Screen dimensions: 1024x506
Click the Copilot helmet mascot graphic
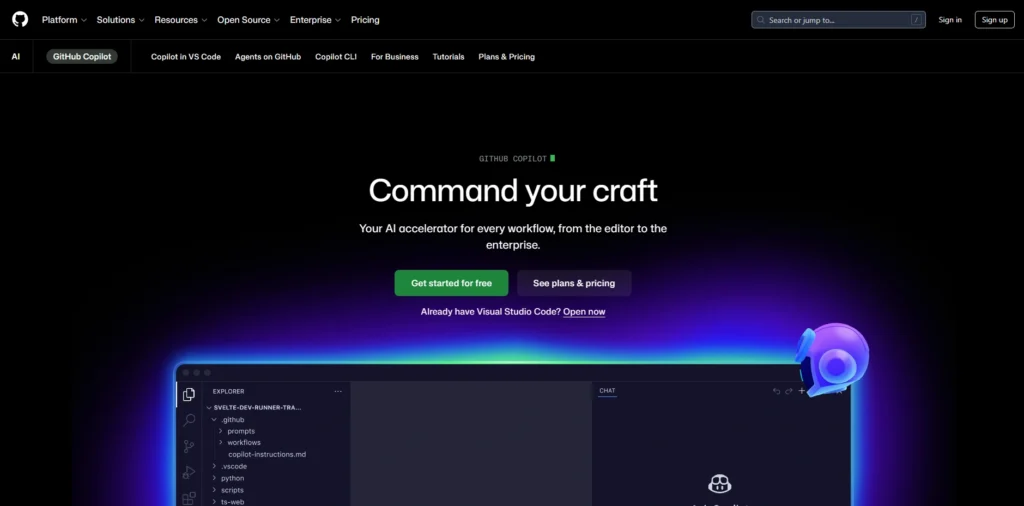832,360
